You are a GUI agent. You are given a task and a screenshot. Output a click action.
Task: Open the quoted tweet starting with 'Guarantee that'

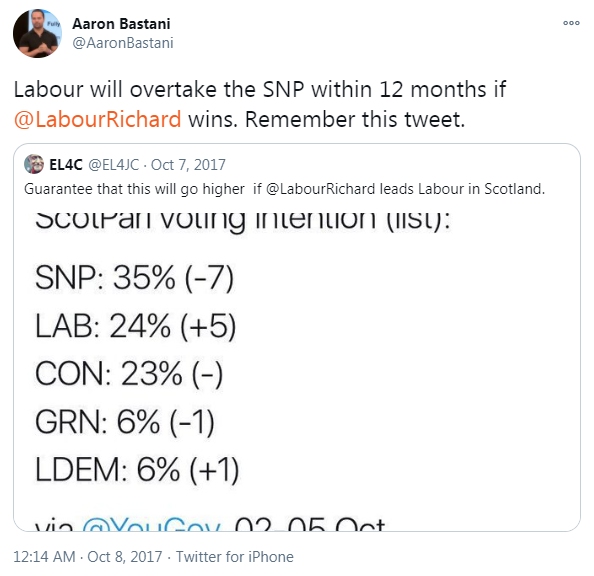pyautogui.click(x=297, y=337)
